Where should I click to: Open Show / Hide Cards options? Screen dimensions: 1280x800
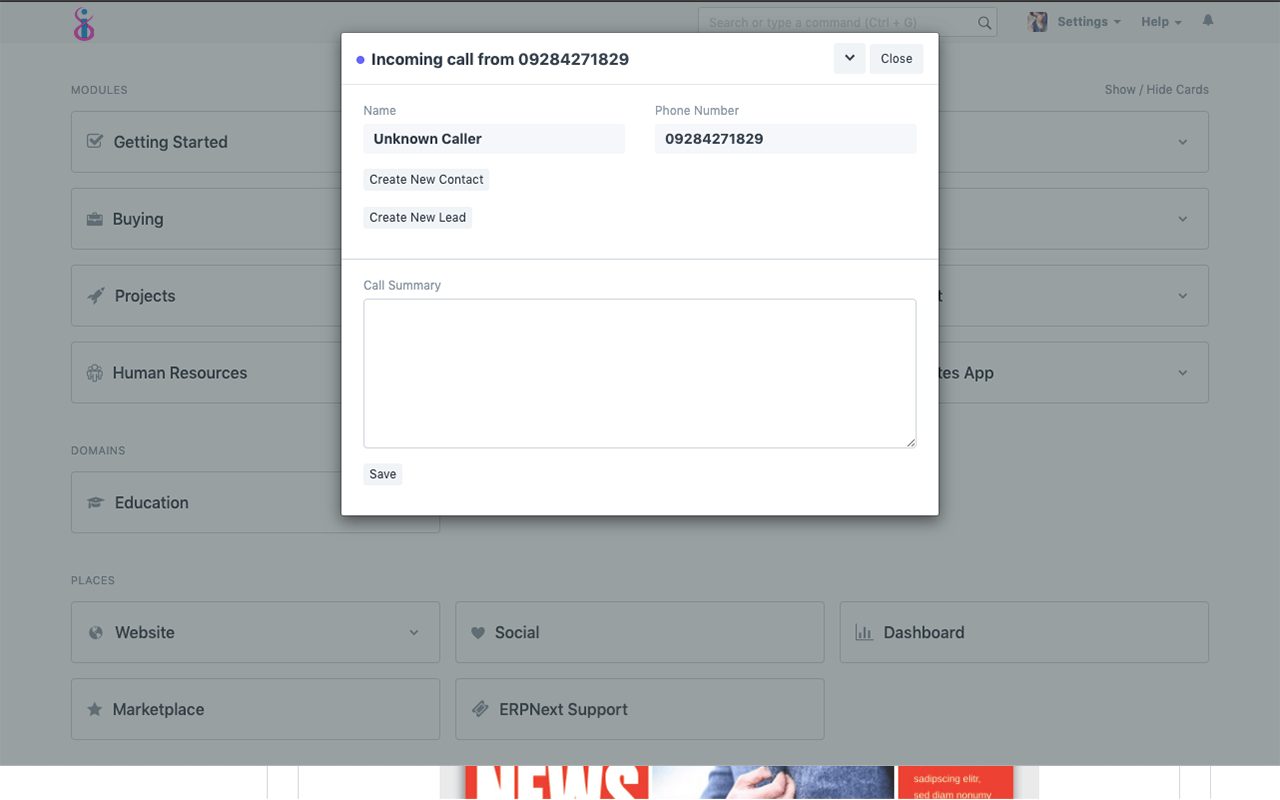click(1156, 89)
